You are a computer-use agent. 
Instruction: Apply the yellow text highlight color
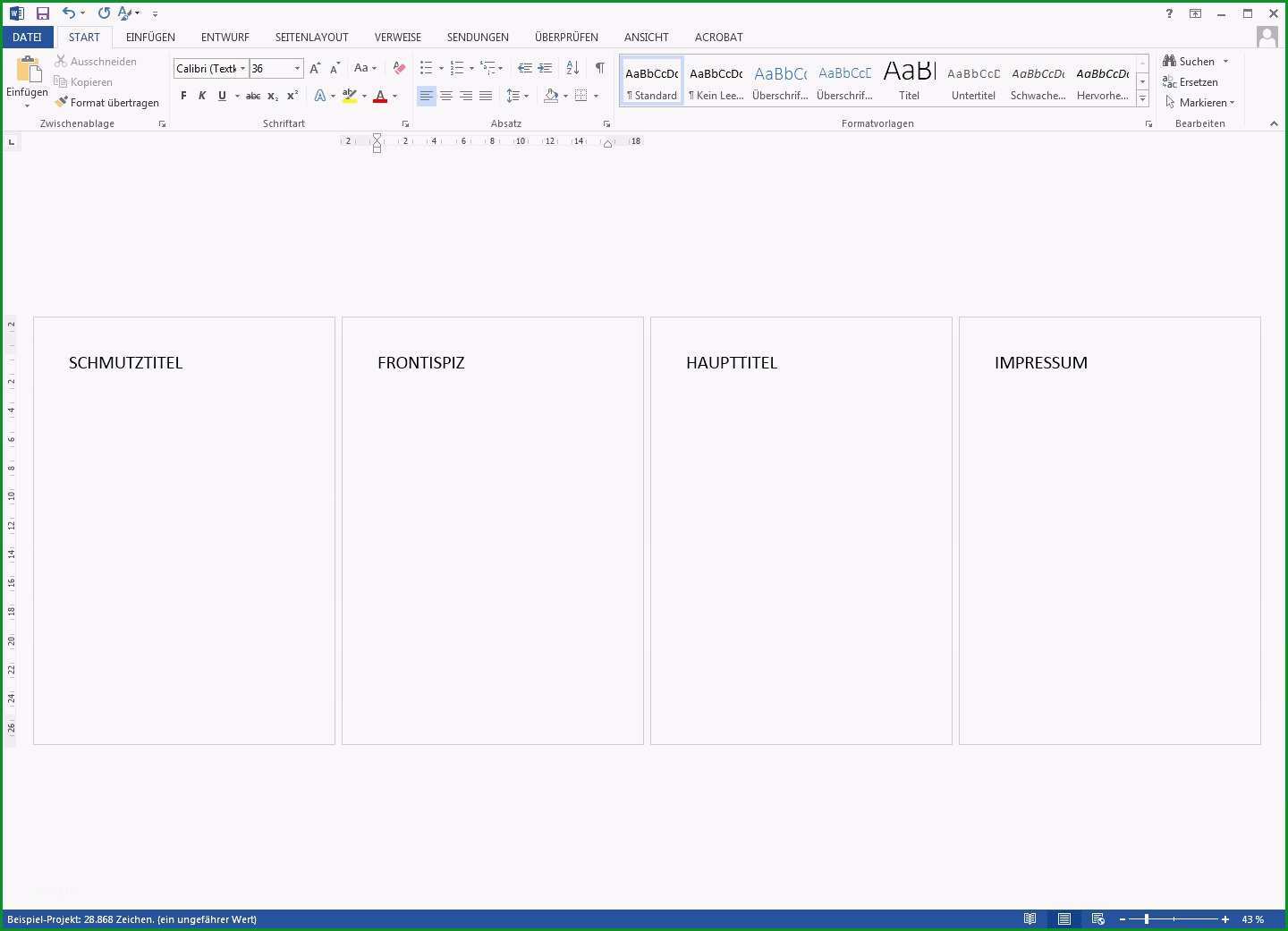[x=350, y=96]
